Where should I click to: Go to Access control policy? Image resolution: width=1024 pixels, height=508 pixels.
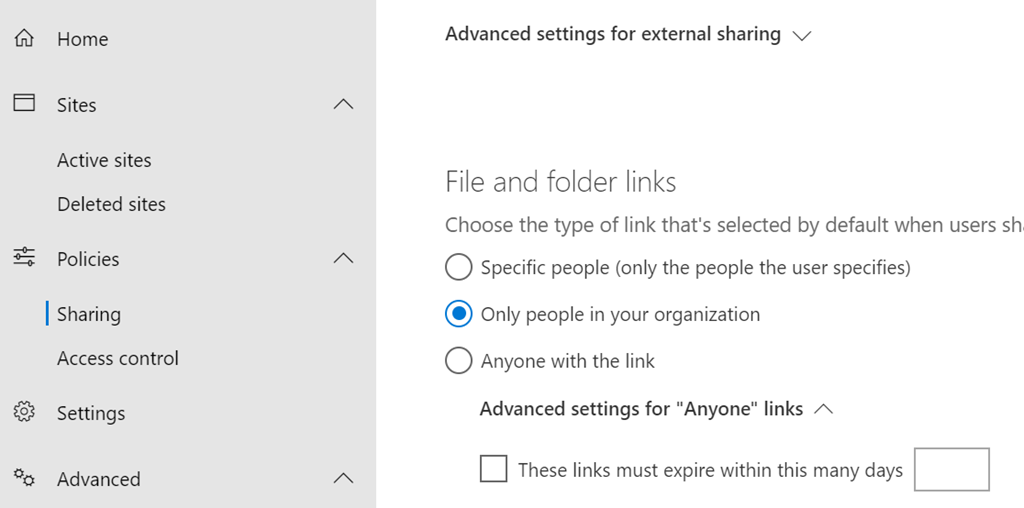pyautogui.click(x=117, y=358)
